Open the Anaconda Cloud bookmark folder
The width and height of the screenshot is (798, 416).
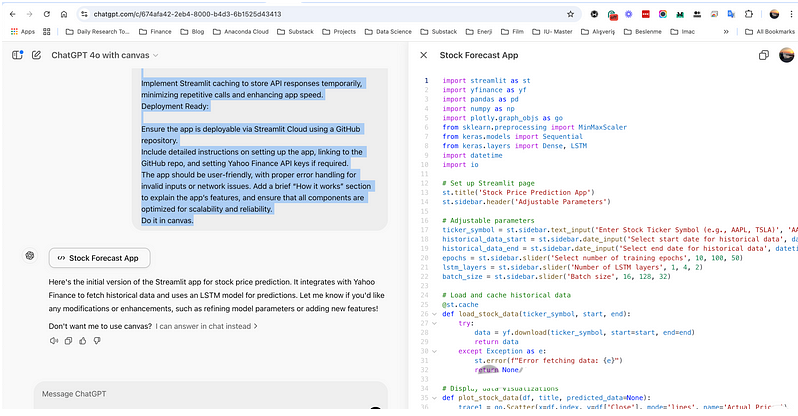tap(241, 32)
